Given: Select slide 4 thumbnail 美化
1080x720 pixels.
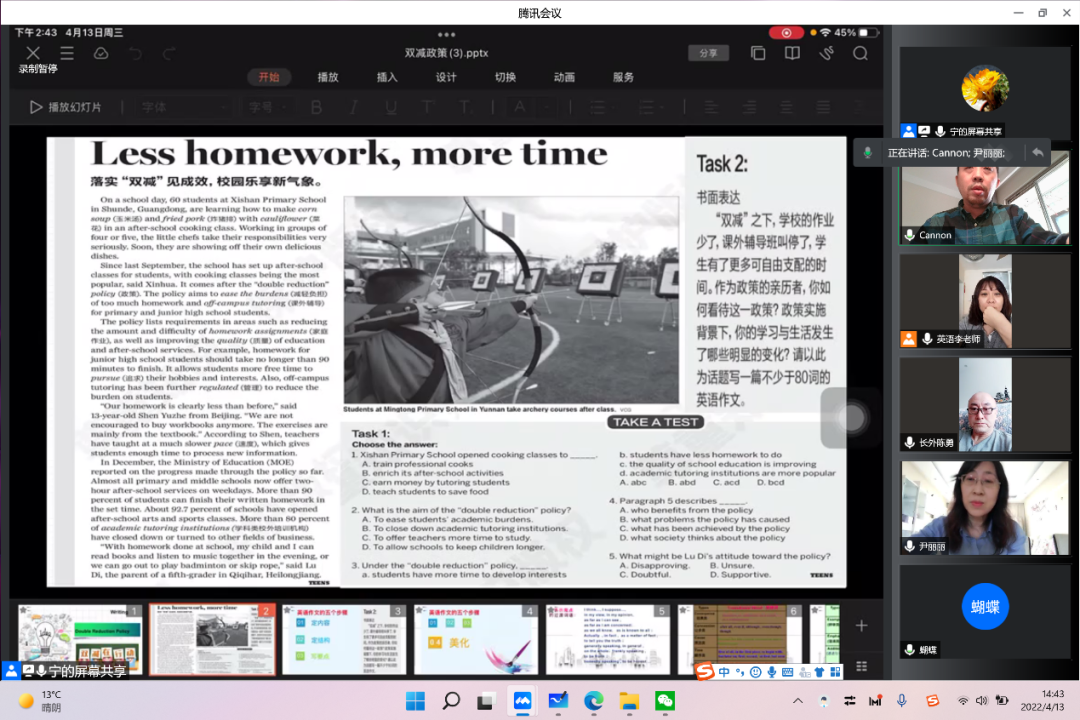Looking at the screenshot, I should 475,640.
